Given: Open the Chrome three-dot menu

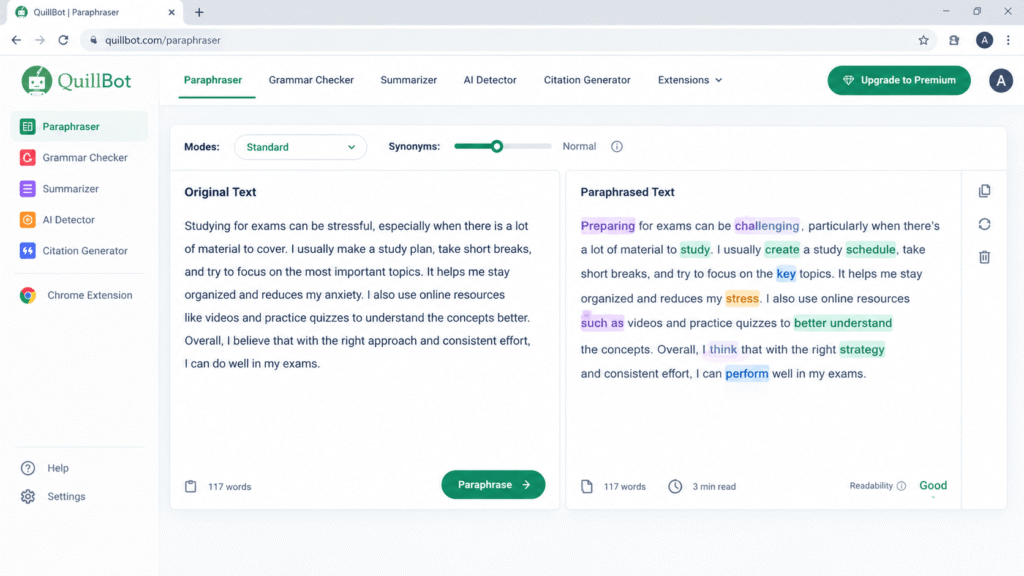Looking at the screenshot, I should pyautogui.click(x=1008, y=40).
